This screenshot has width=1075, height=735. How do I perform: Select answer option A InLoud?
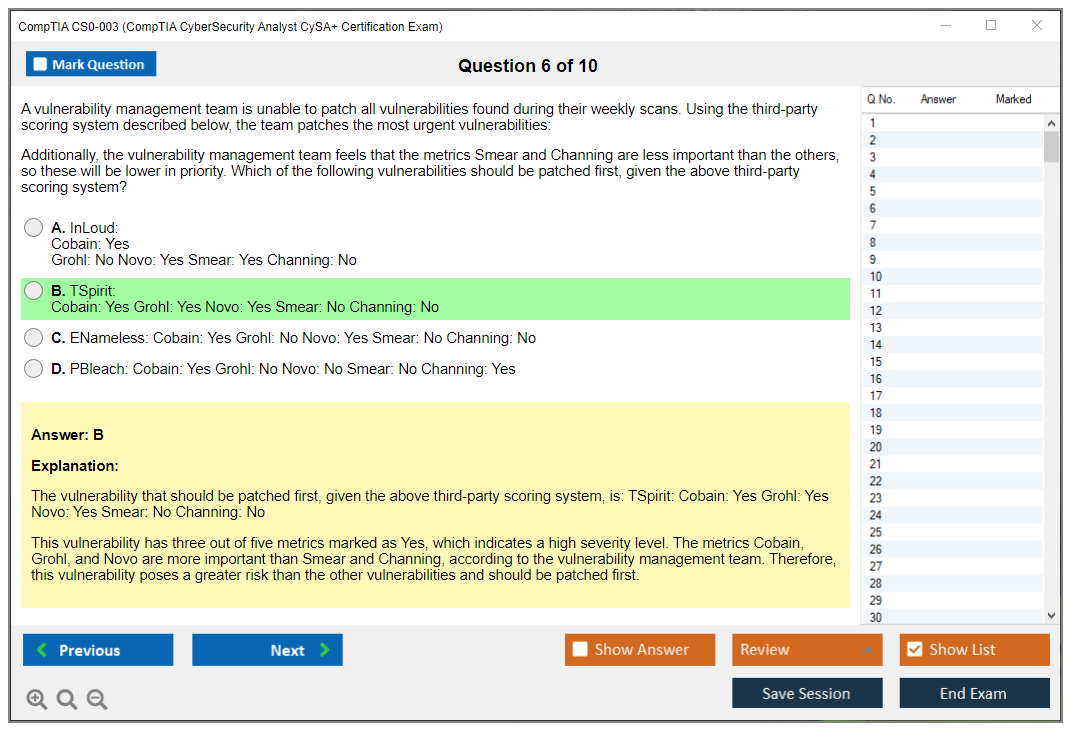(x=34, y=228)
